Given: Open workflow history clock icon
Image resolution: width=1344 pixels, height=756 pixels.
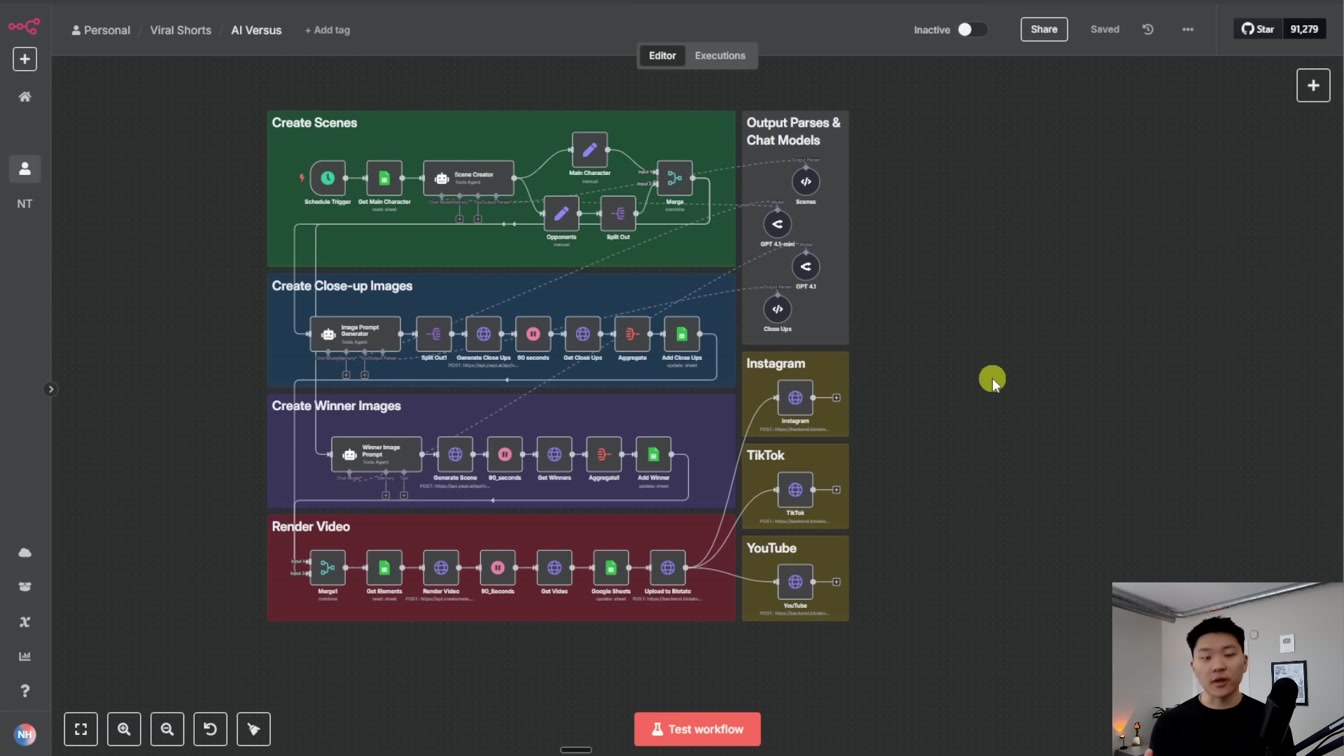Looking at the screenshot, I should click(x=1148, y=30).
